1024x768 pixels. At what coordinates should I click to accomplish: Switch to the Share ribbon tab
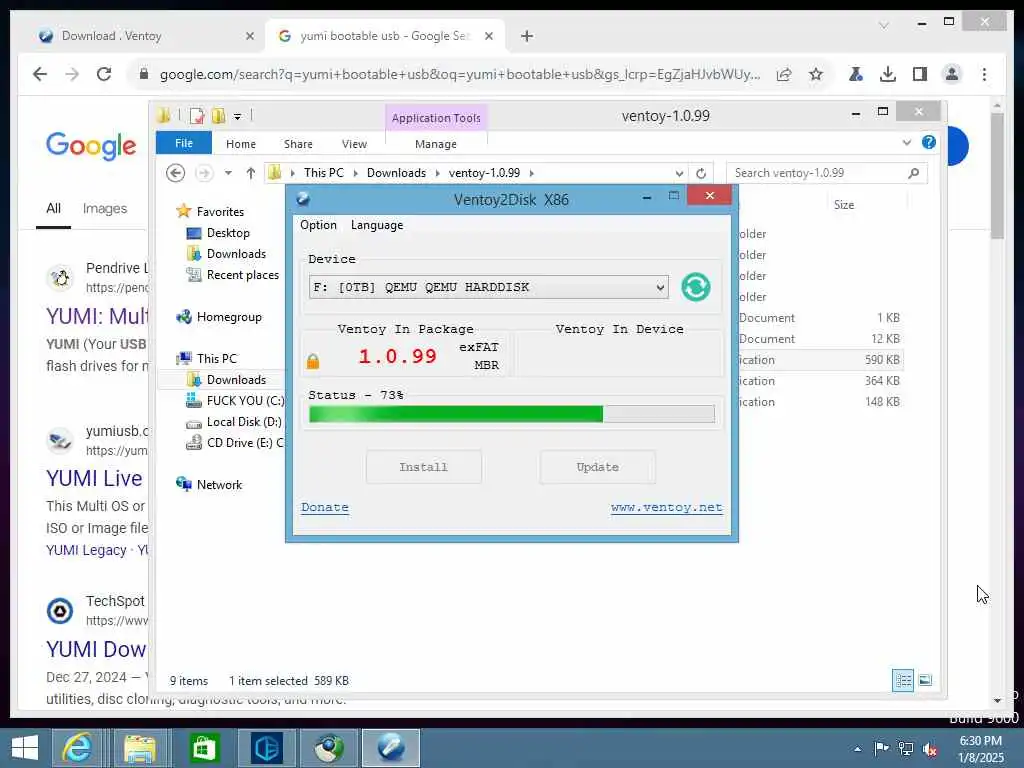click(298, 144)
